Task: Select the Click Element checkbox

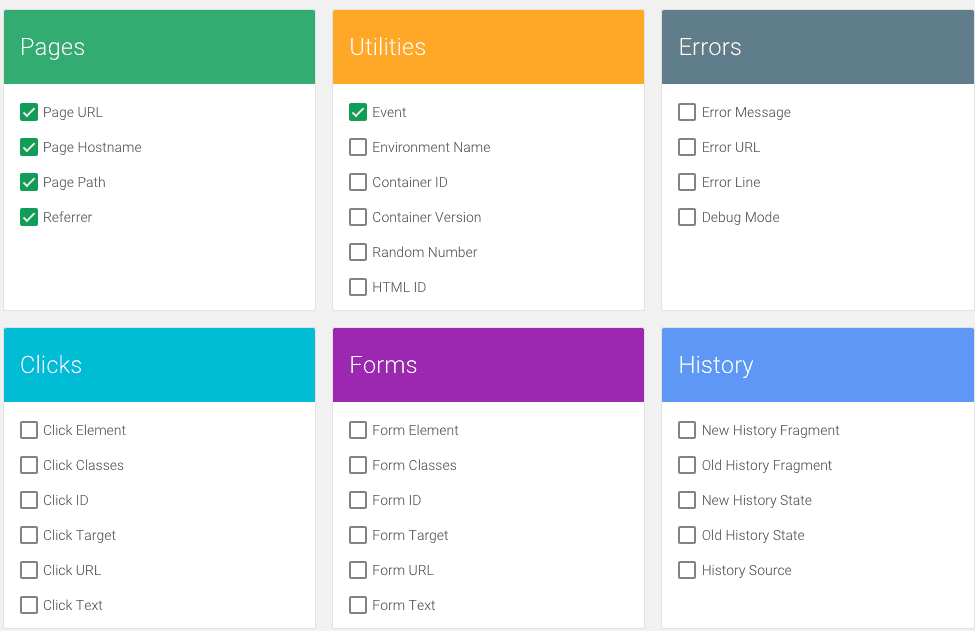Action: click(29, 430)
